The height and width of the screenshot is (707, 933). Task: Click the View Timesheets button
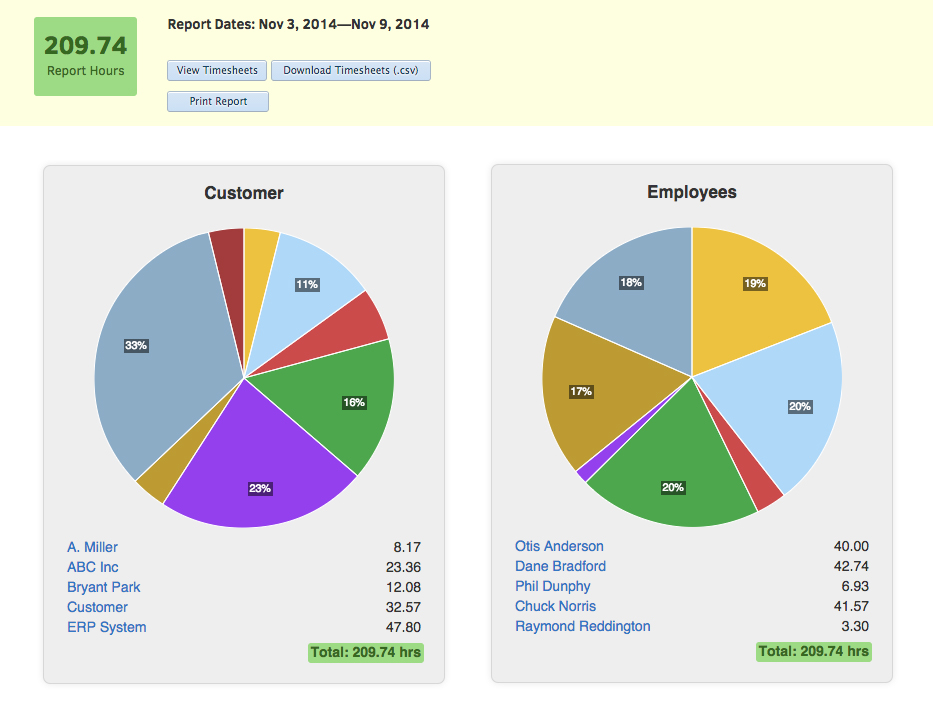[x=217, y=71]
